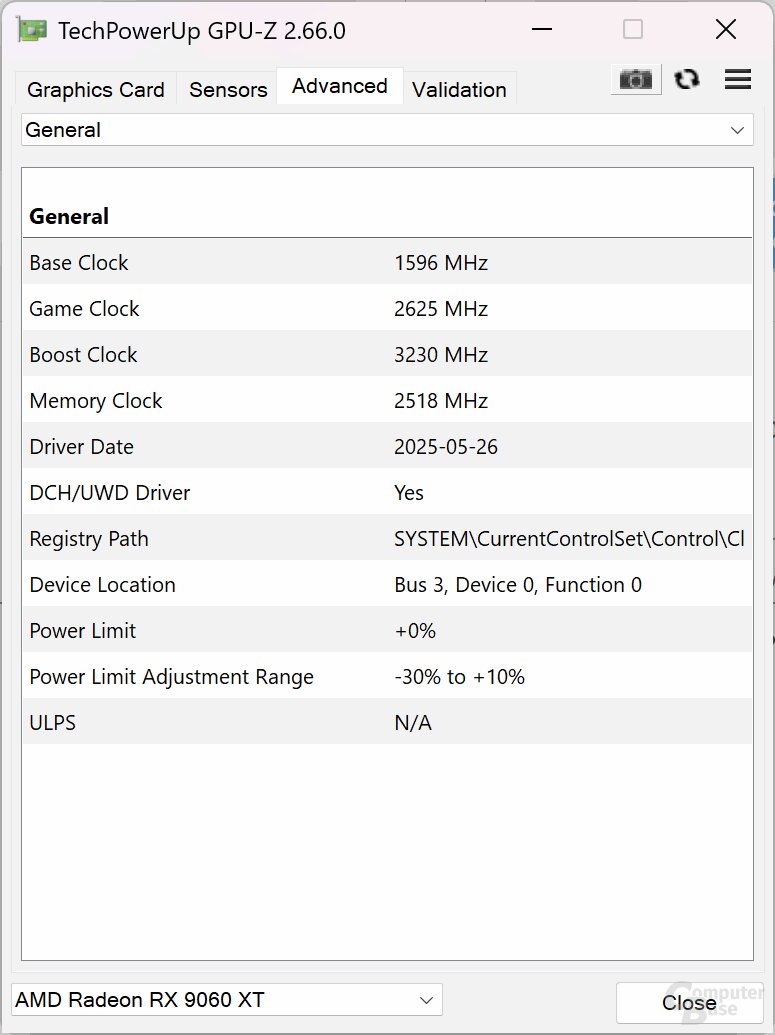Select the Driver Date row label
Viewport: 775px width, 1035px height.
click(81, 447)
